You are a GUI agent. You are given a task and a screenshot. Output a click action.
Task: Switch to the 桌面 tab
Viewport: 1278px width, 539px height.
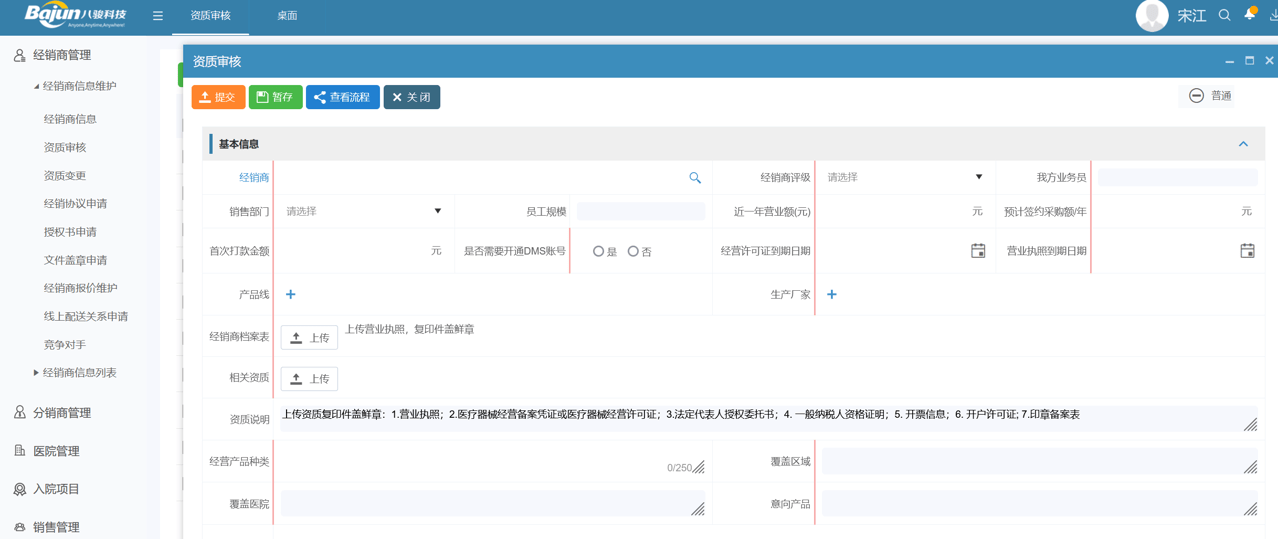[x=287, y=16]
